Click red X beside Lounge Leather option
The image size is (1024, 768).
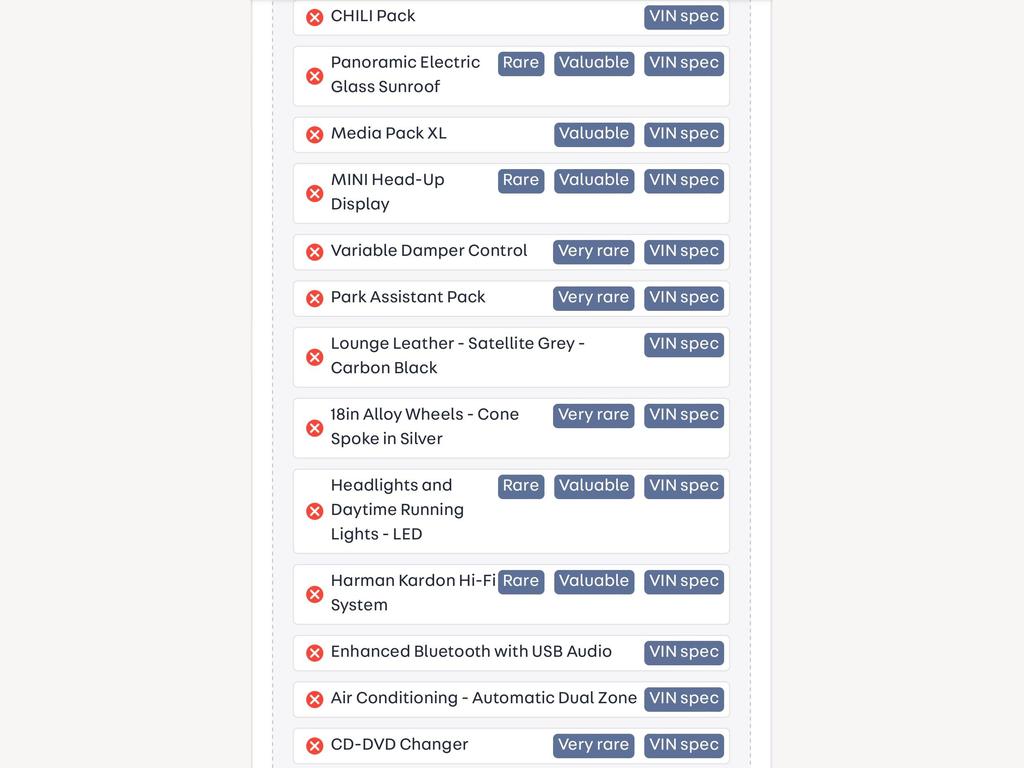315,357
